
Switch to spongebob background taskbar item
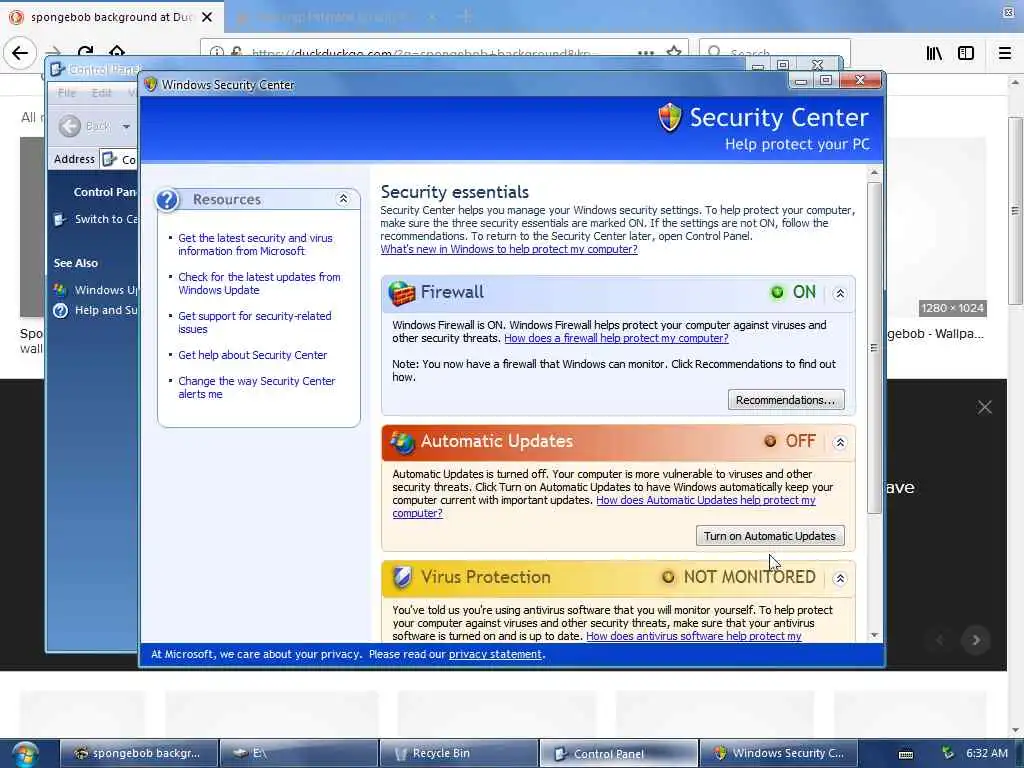click(139, 753)
